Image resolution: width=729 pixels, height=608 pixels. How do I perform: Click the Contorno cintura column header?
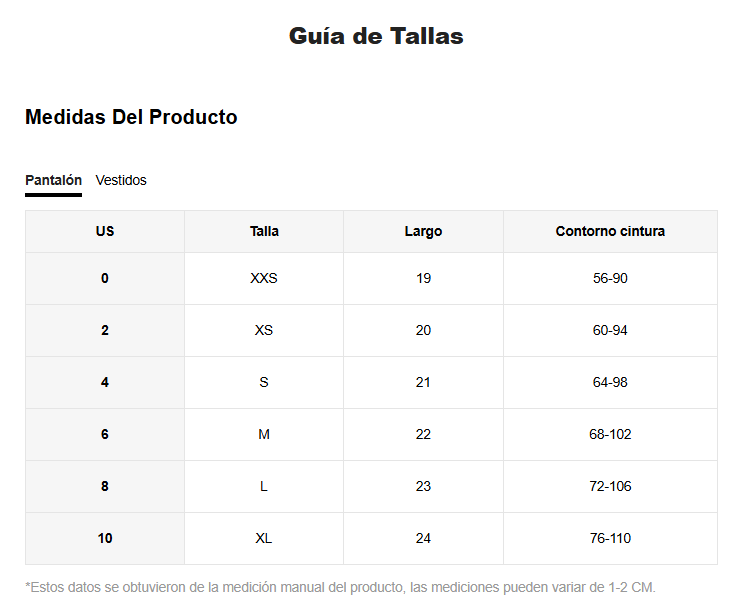click(610, 231)
